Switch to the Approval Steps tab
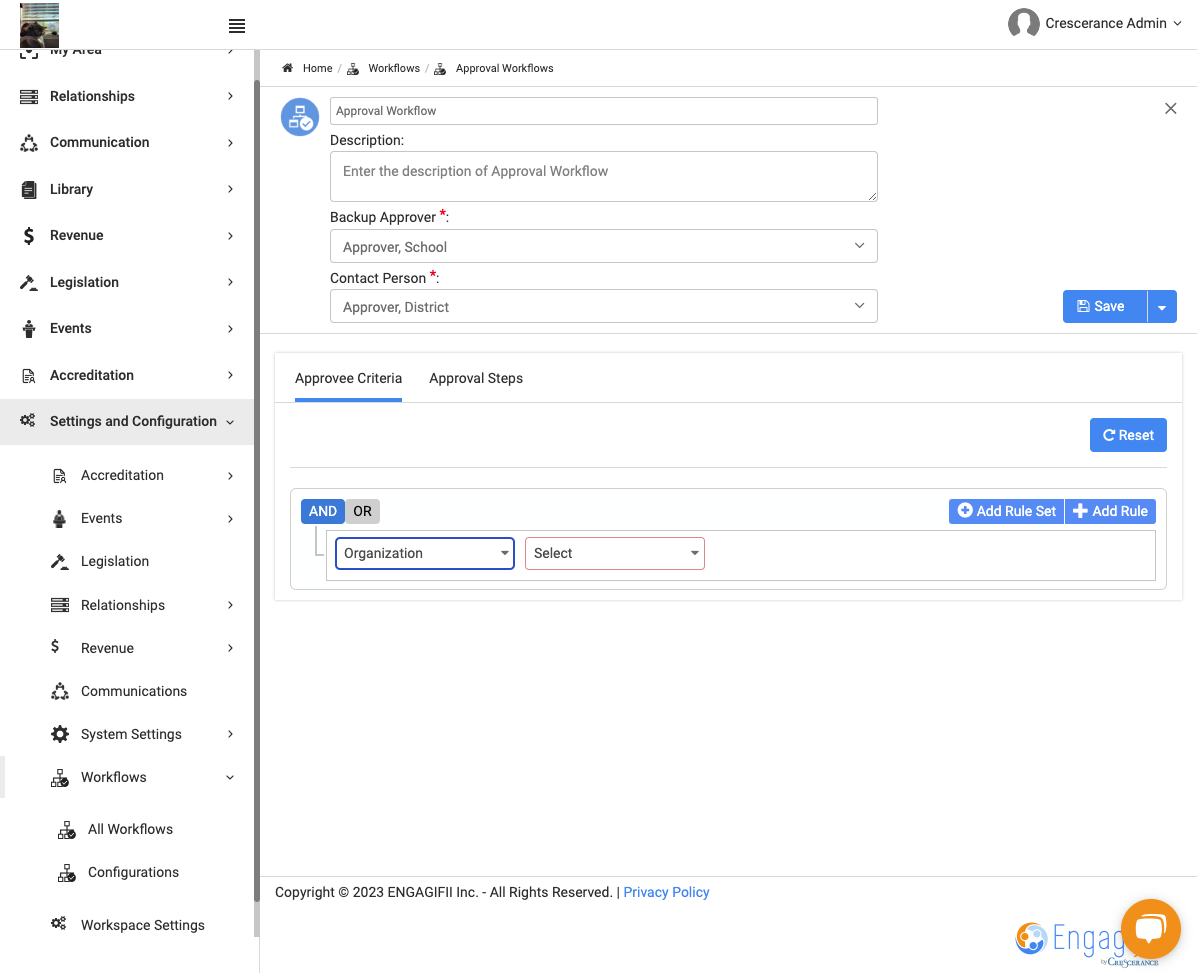1197x975 pixels. pyautogui.click(x=476, y=379)
